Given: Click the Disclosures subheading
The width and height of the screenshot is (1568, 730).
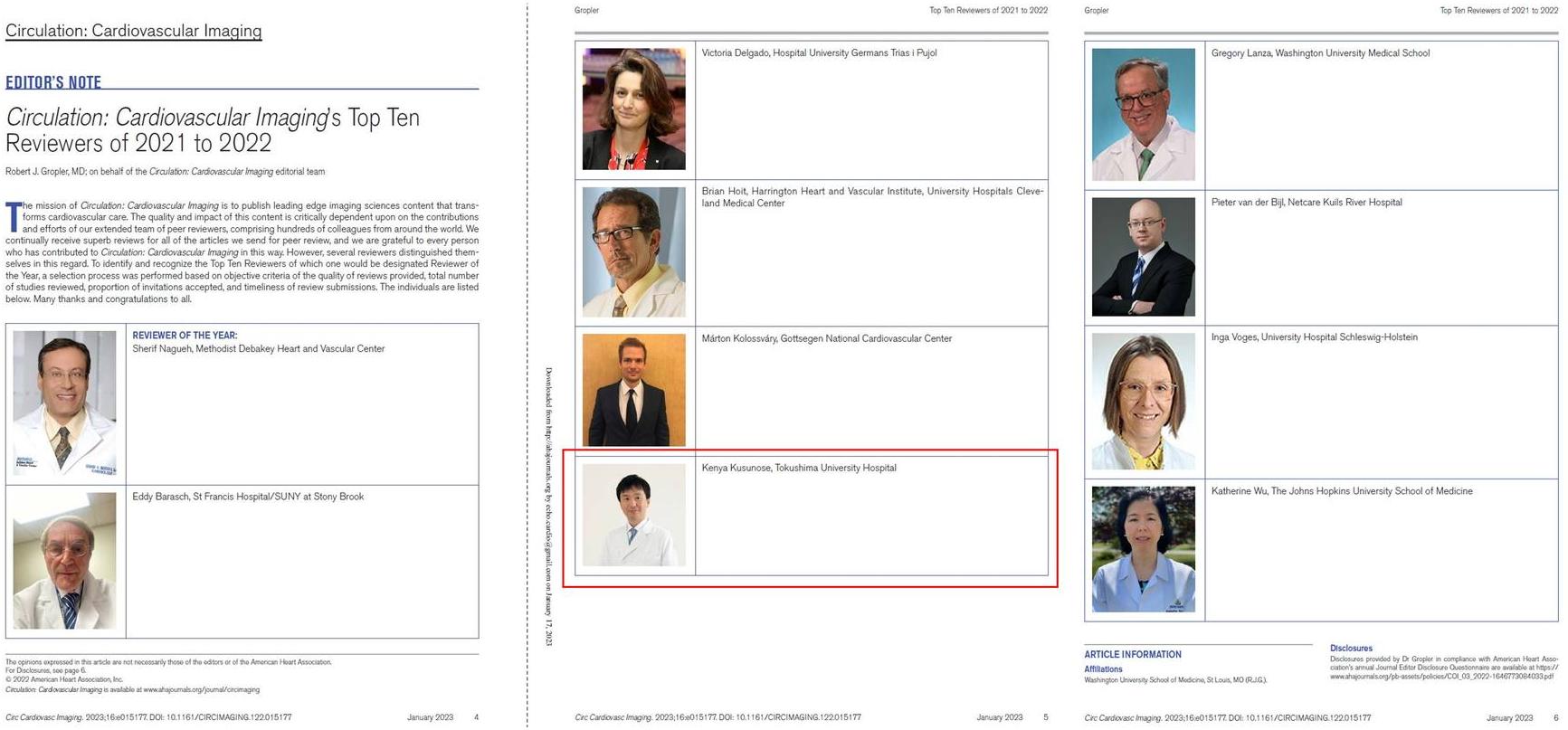Looking at the screenshot, I should 1351,649.
